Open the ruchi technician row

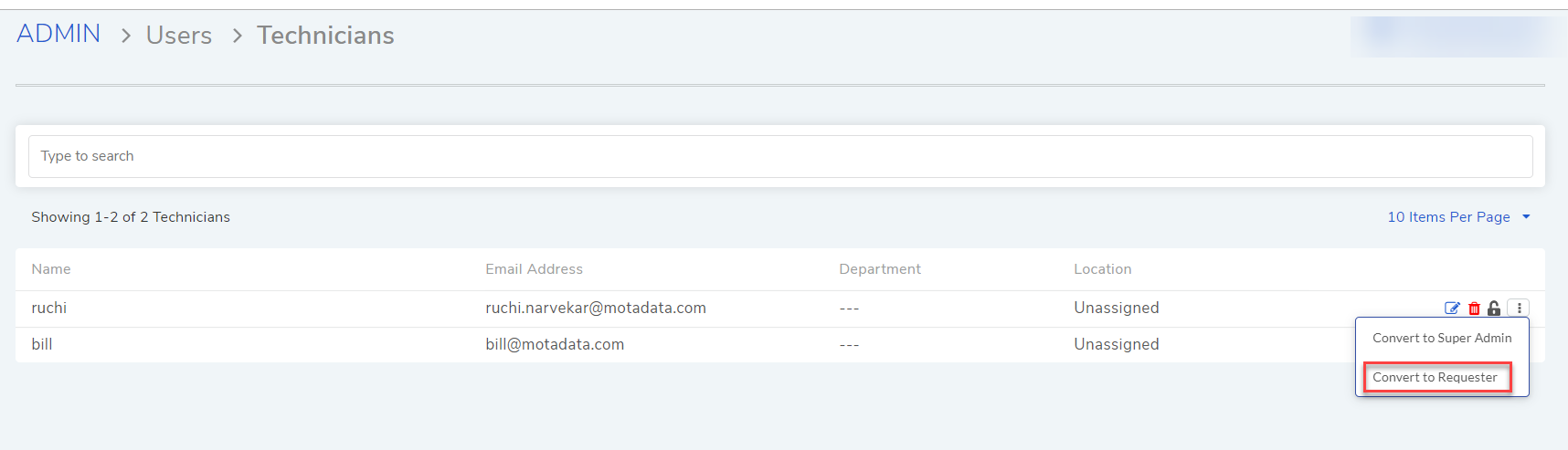point(780,309)
